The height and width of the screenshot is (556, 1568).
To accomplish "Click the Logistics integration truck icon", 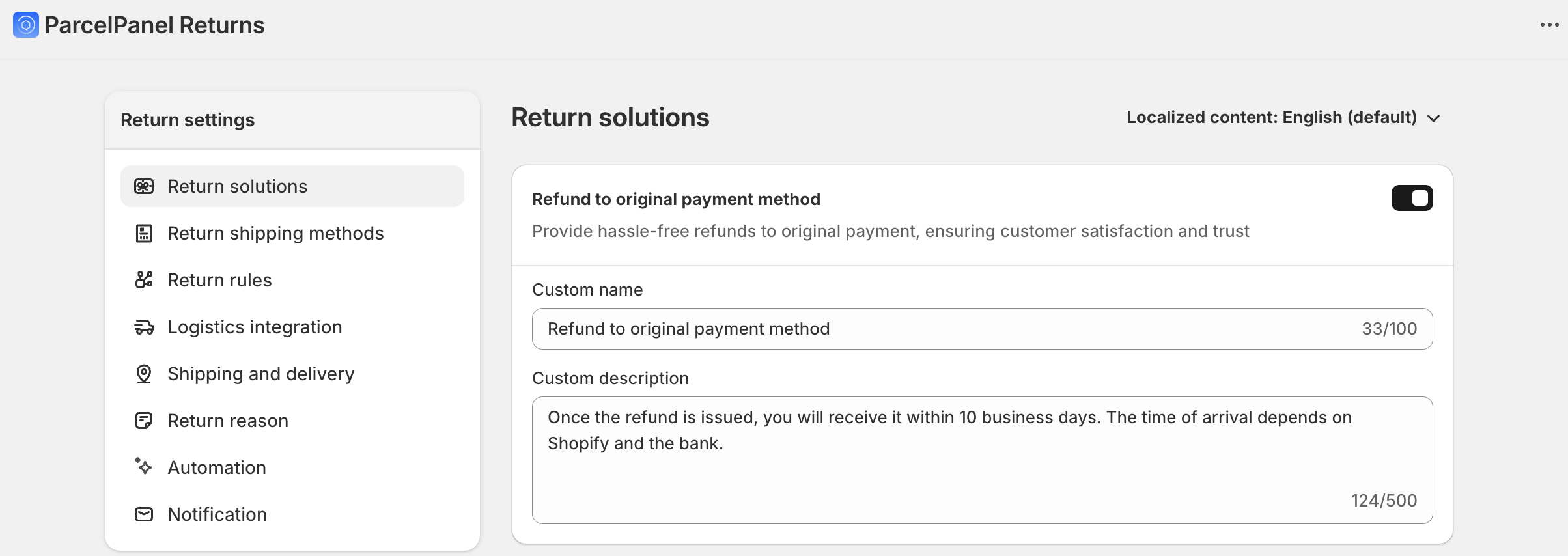I will point(144,327).
